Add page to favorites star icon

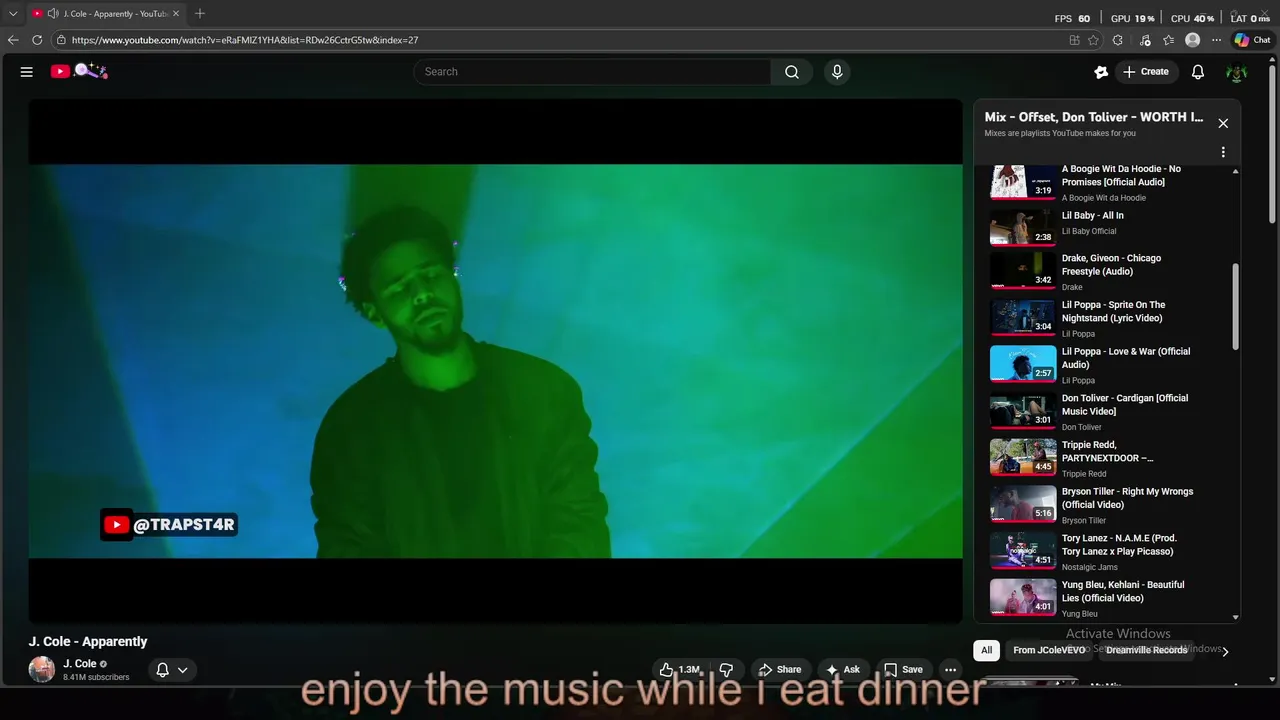(x=1093, y=40)
